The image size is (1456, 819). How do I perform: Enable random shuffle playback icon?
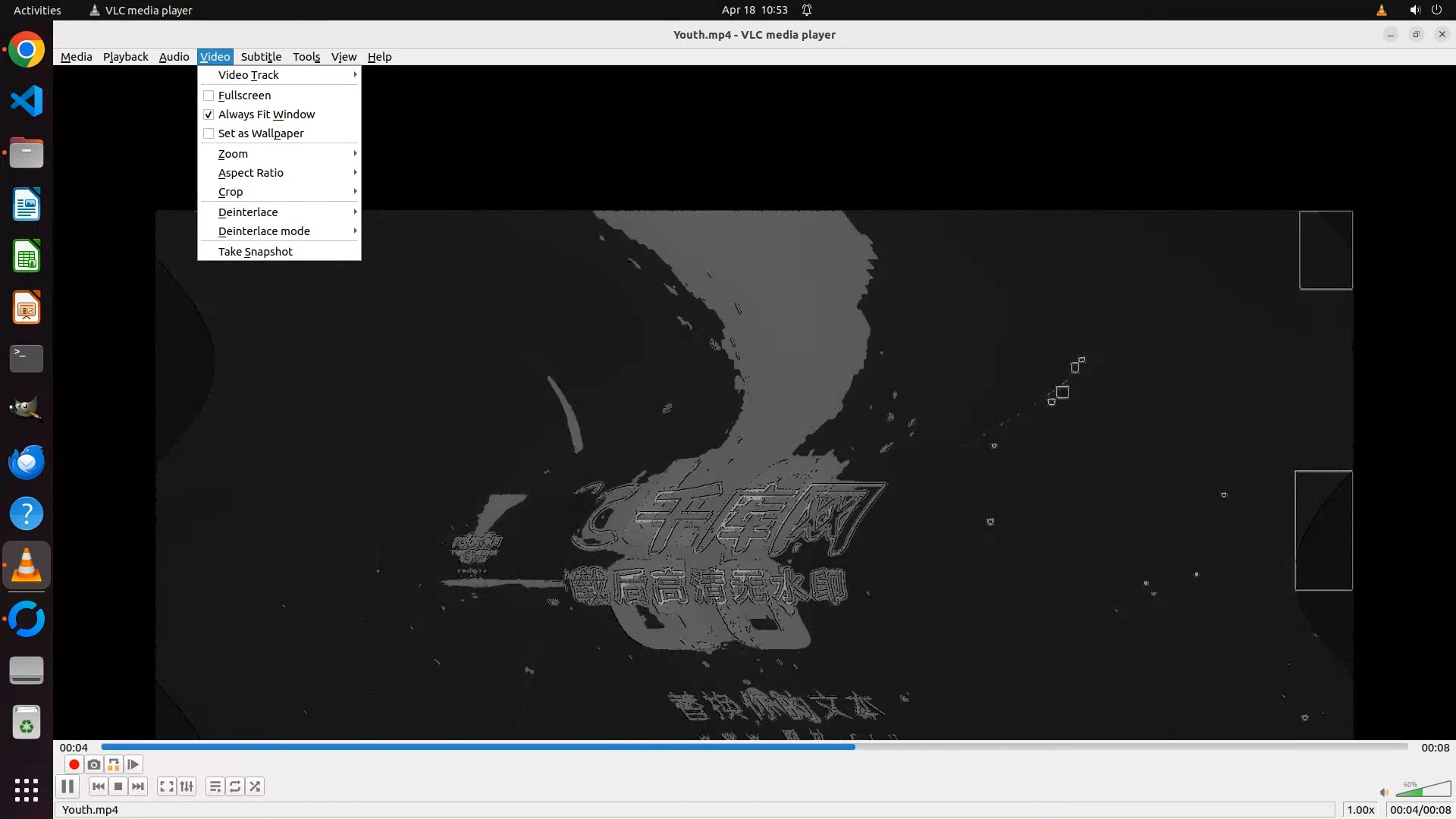(x=255, y=786)
